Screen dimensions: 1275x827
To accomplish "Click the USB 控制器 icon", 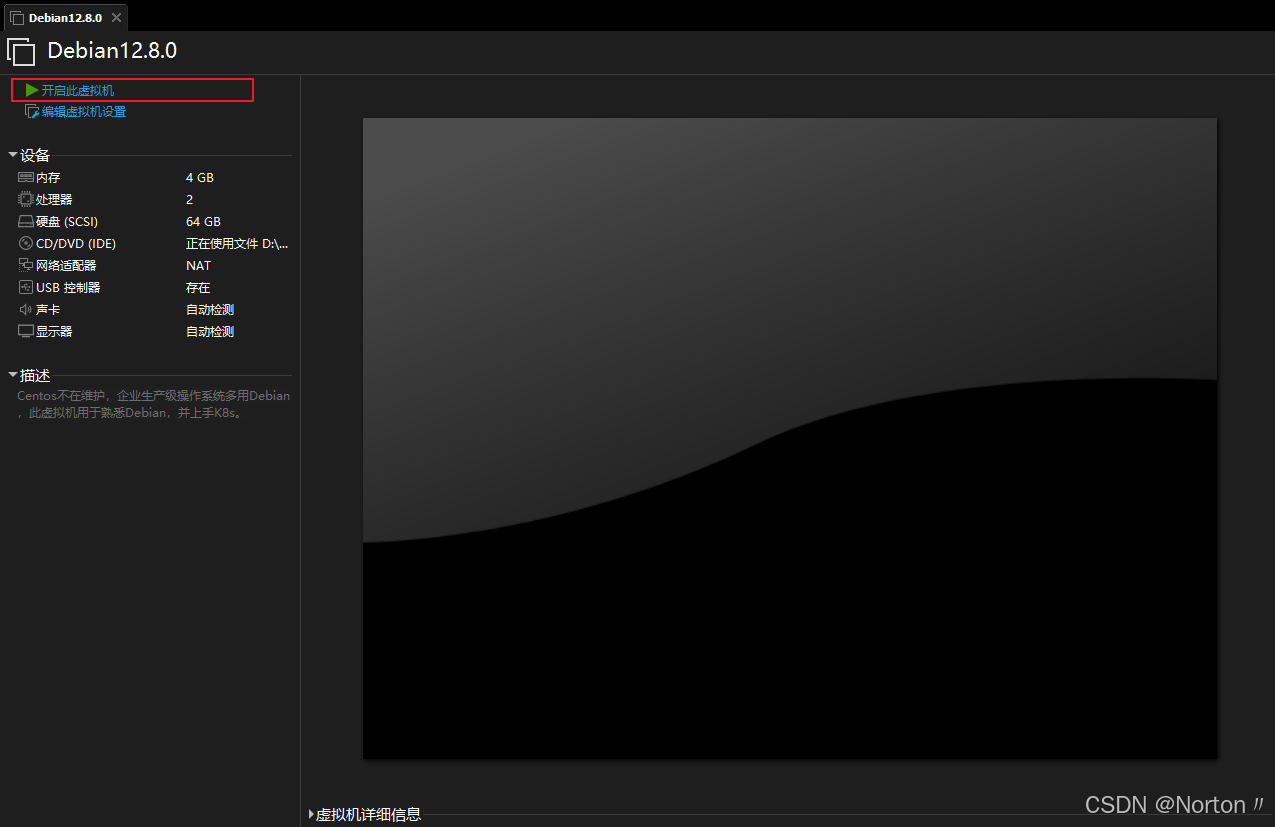I will 26,287.
